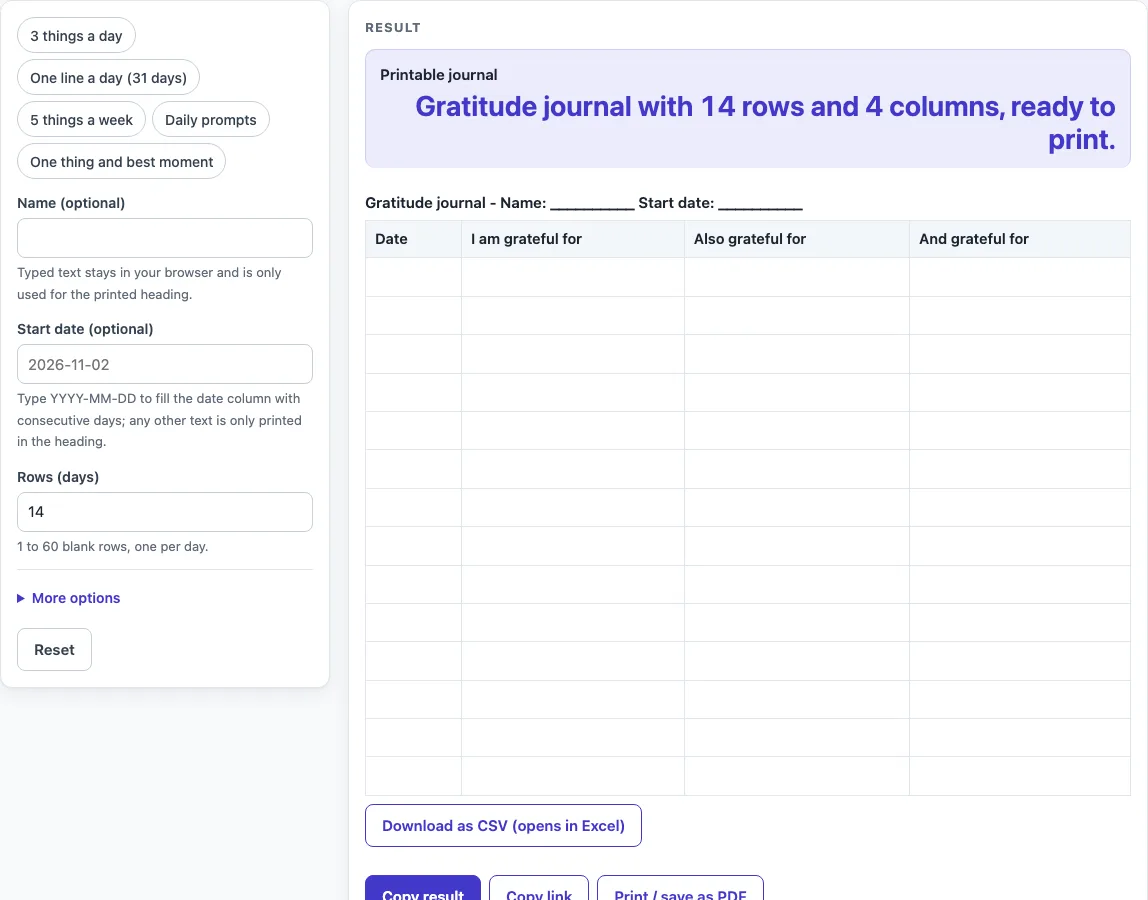Click the 'Gratitude journal with 14 rows' headline
1148x900 pixels.
click(x=765, y=123)
